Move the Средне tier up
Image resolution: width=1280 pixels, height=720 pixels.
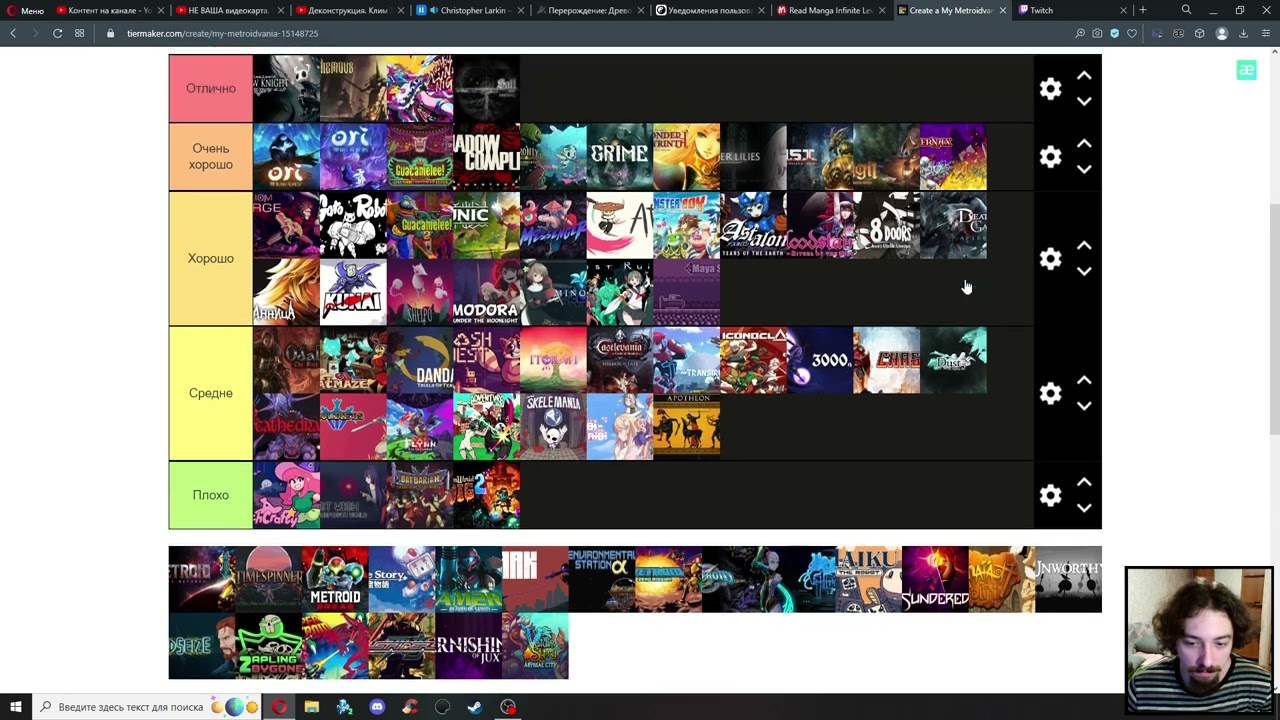[x=1084, y=381]
